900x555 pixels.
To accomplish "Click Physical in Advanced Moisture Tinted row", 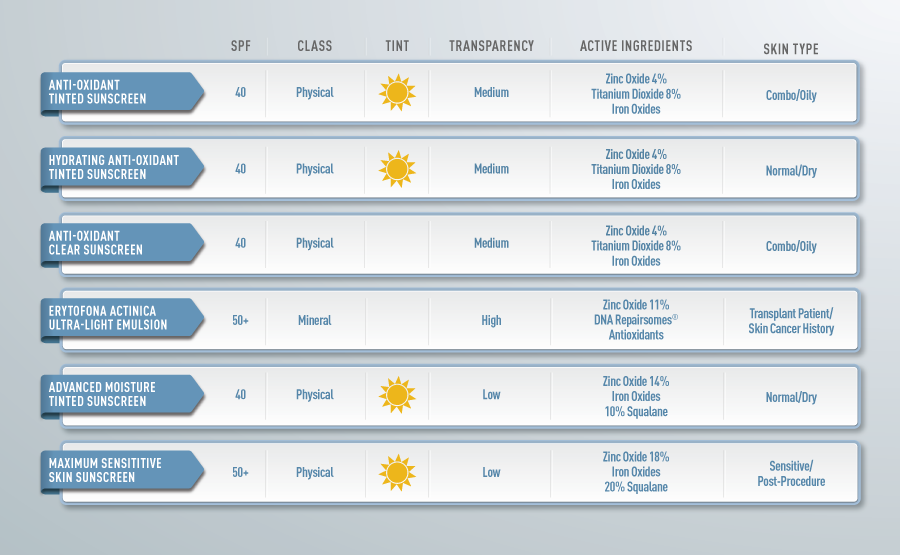I will pos(315,395).
